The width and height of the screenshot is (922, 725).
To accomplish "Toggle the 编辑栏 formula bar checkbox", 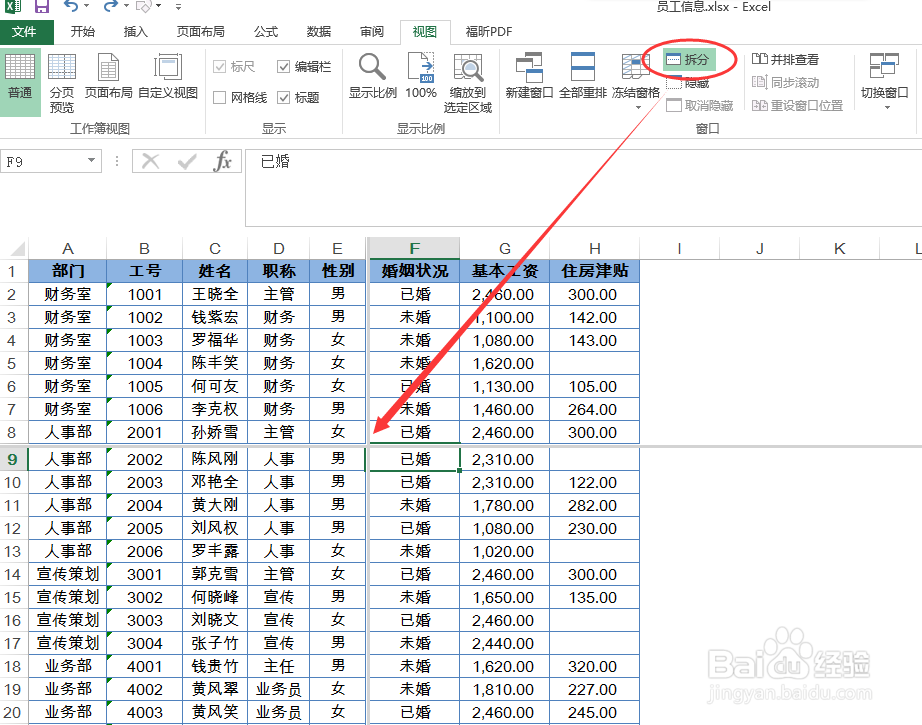I will [x=283, y=66].
